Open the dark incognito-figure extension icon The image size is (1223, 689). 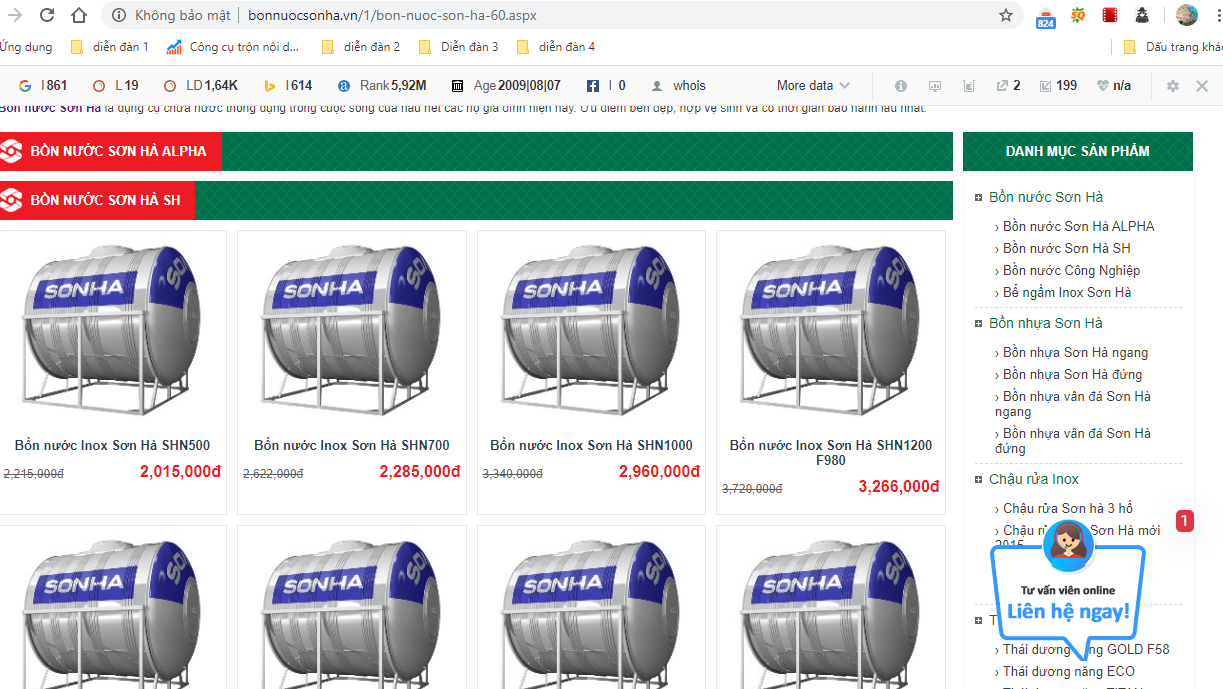1141,15
